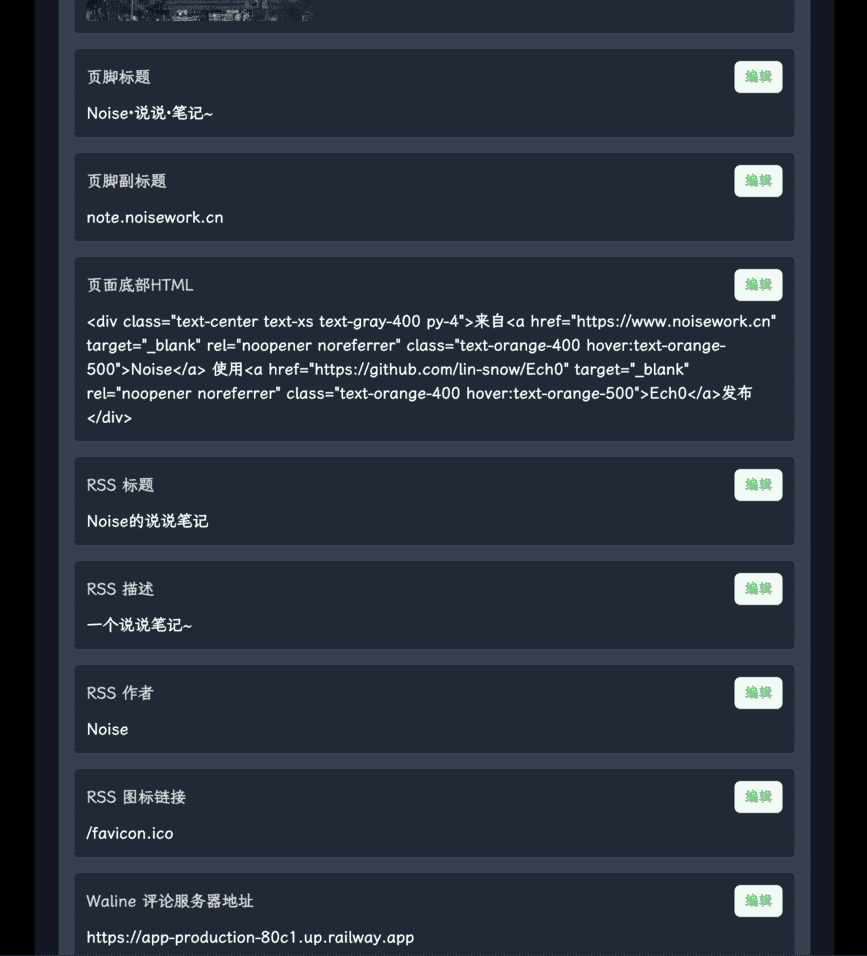The width and height of the screenshot is (867, 956).
Task: Click the note.noisework.cn subtitle value
Action: [155, 217]
